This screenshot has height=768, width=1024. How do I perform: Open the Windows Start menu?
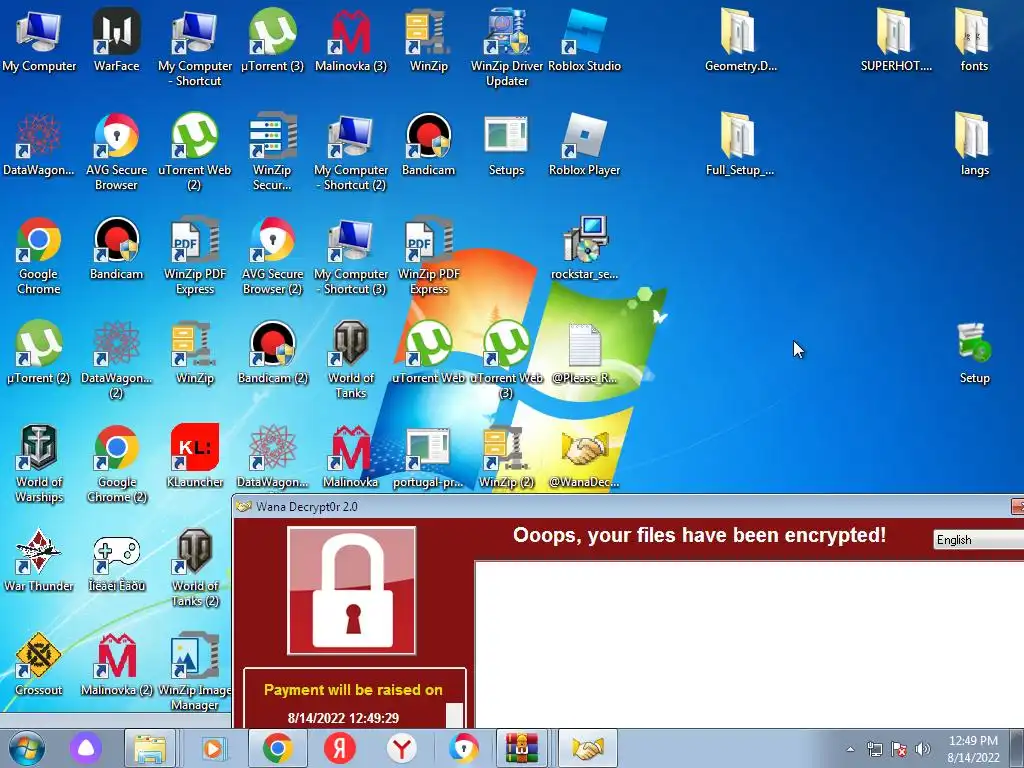(x=27, y=748)
